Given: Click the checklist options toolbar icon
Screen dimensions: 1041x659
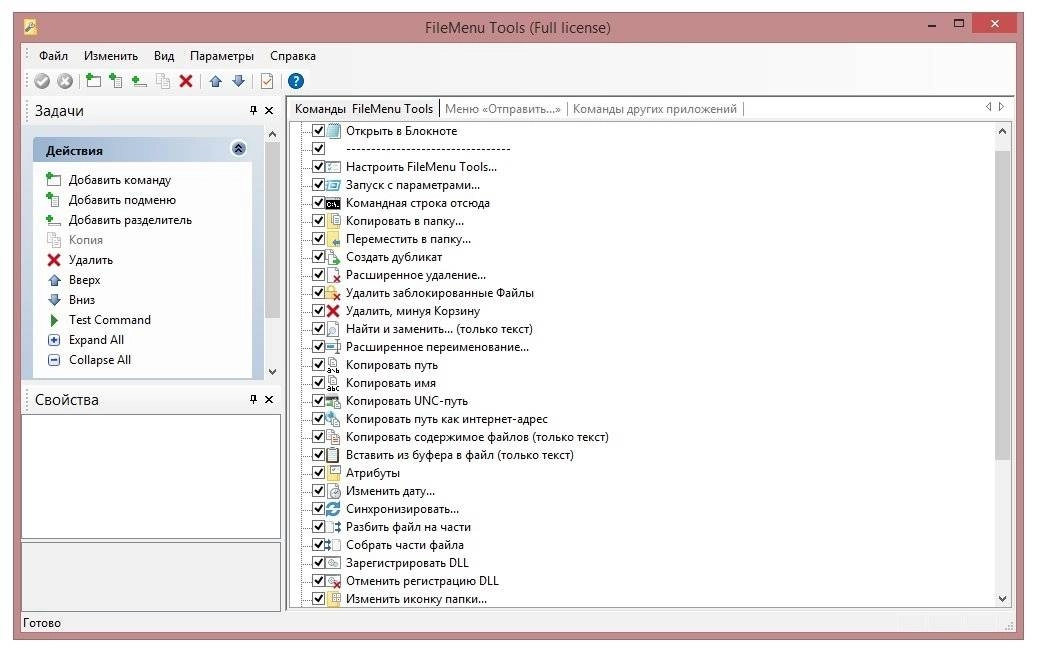Looking at the screenshot, I should pyautogui.click(x=267, y=81).
